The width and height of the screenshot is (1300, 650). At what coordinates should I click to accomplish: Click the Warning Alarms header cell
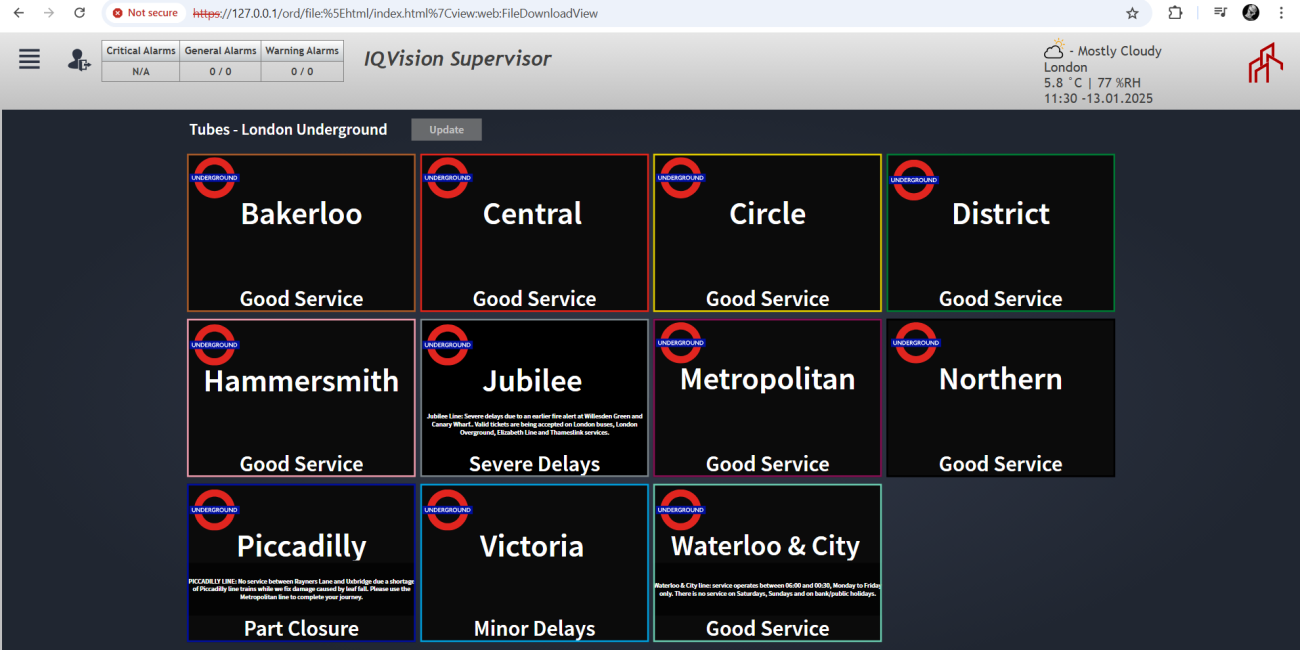click(x=302, y=51)
